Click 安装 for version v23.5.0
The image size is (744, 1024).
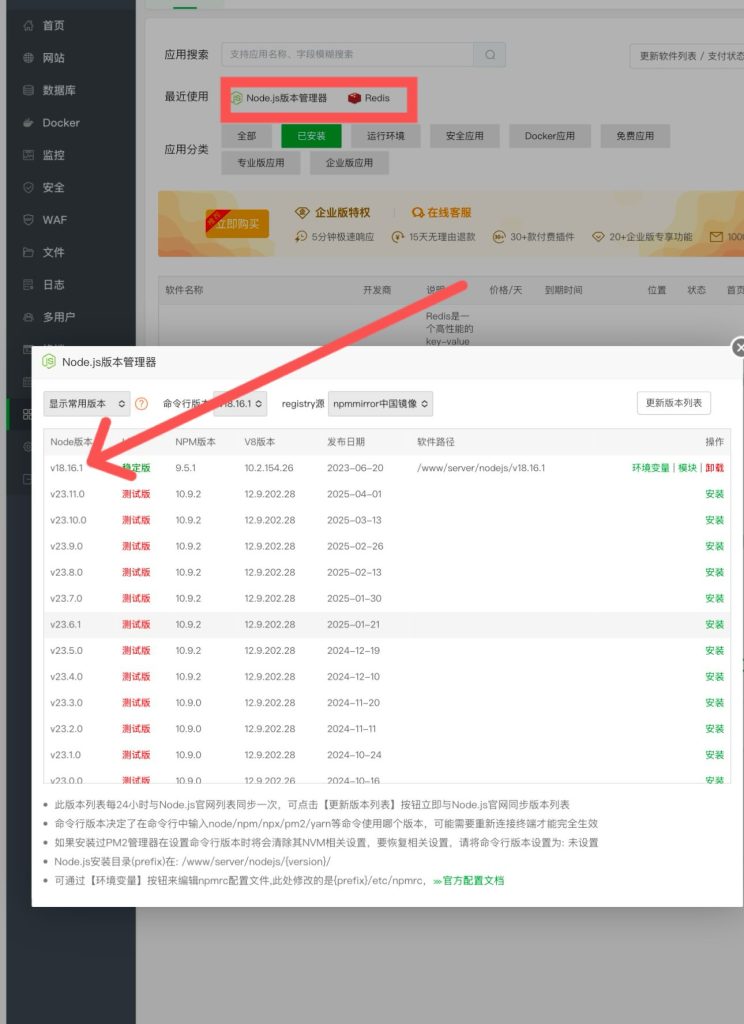(x=715, y=651)
